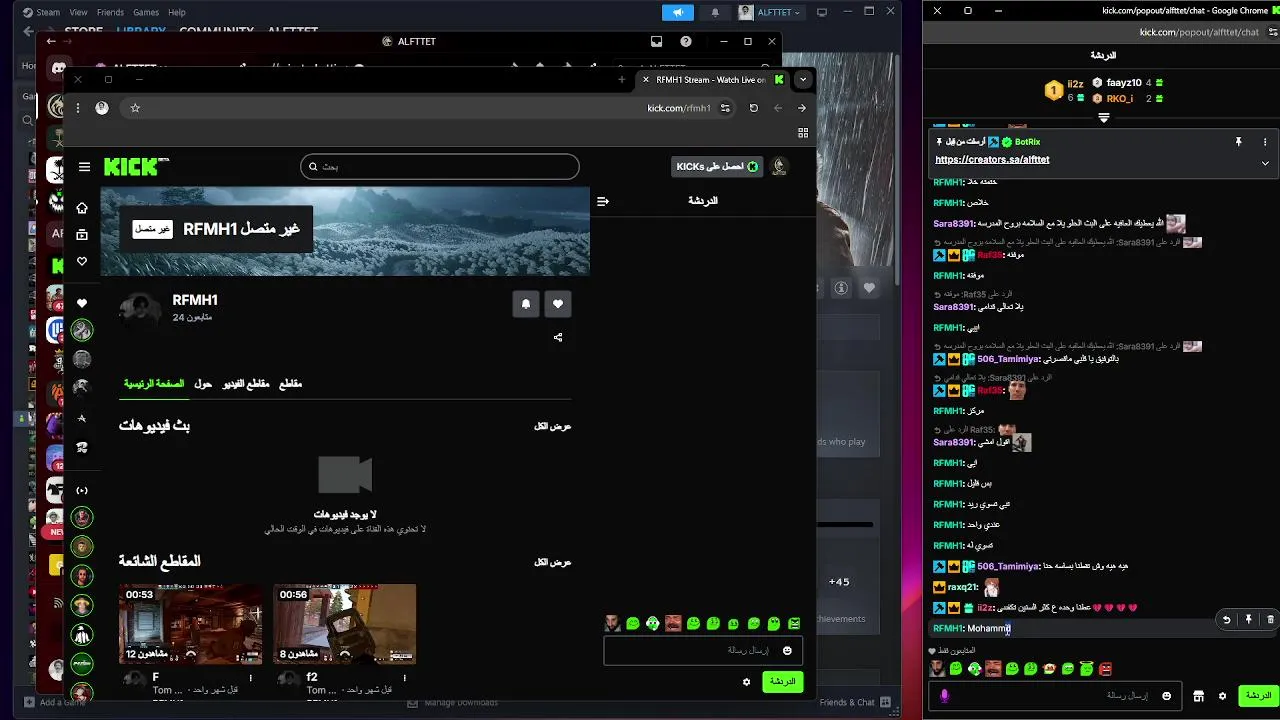Delete the RFMH1 Mohammd message
This screenshot has height=720, width=1280.
coord(1270,620)
